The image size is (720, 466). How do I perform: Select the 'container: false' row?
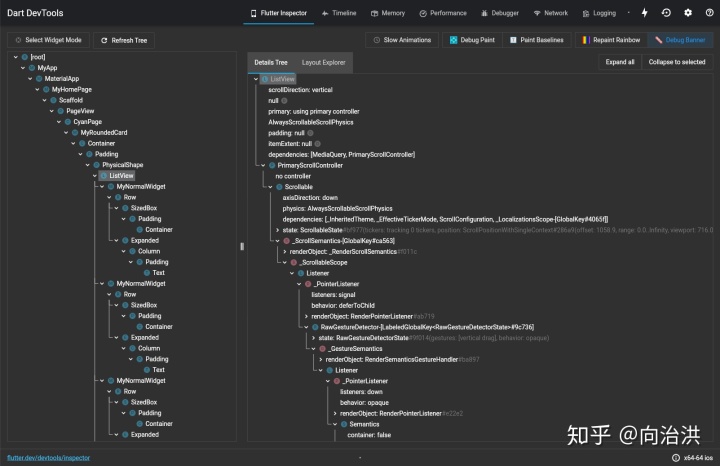369,435
